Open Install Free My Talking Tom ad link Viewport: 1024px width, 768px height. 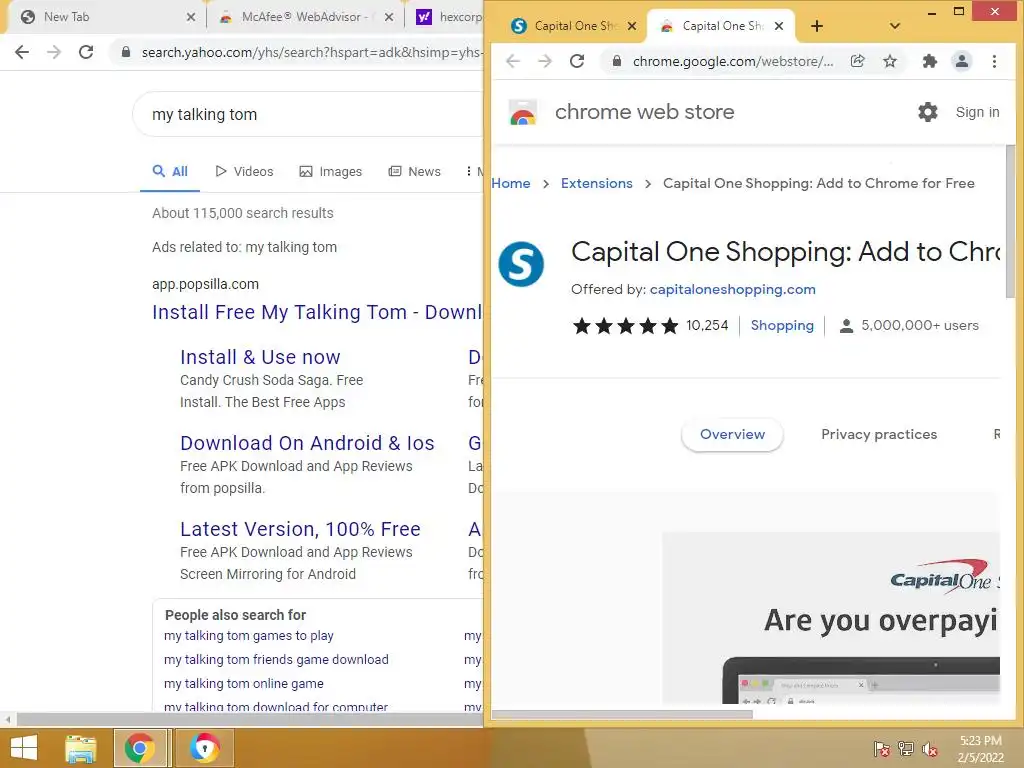[317, 312]
